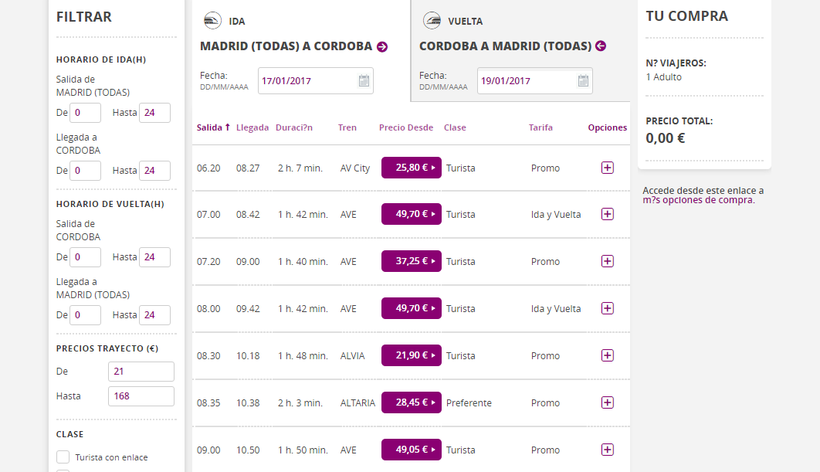This screenshot has height=472, width=820.
Task: Switch to the IDA tab
Action: pyautogui.click(x=237, y=21)
